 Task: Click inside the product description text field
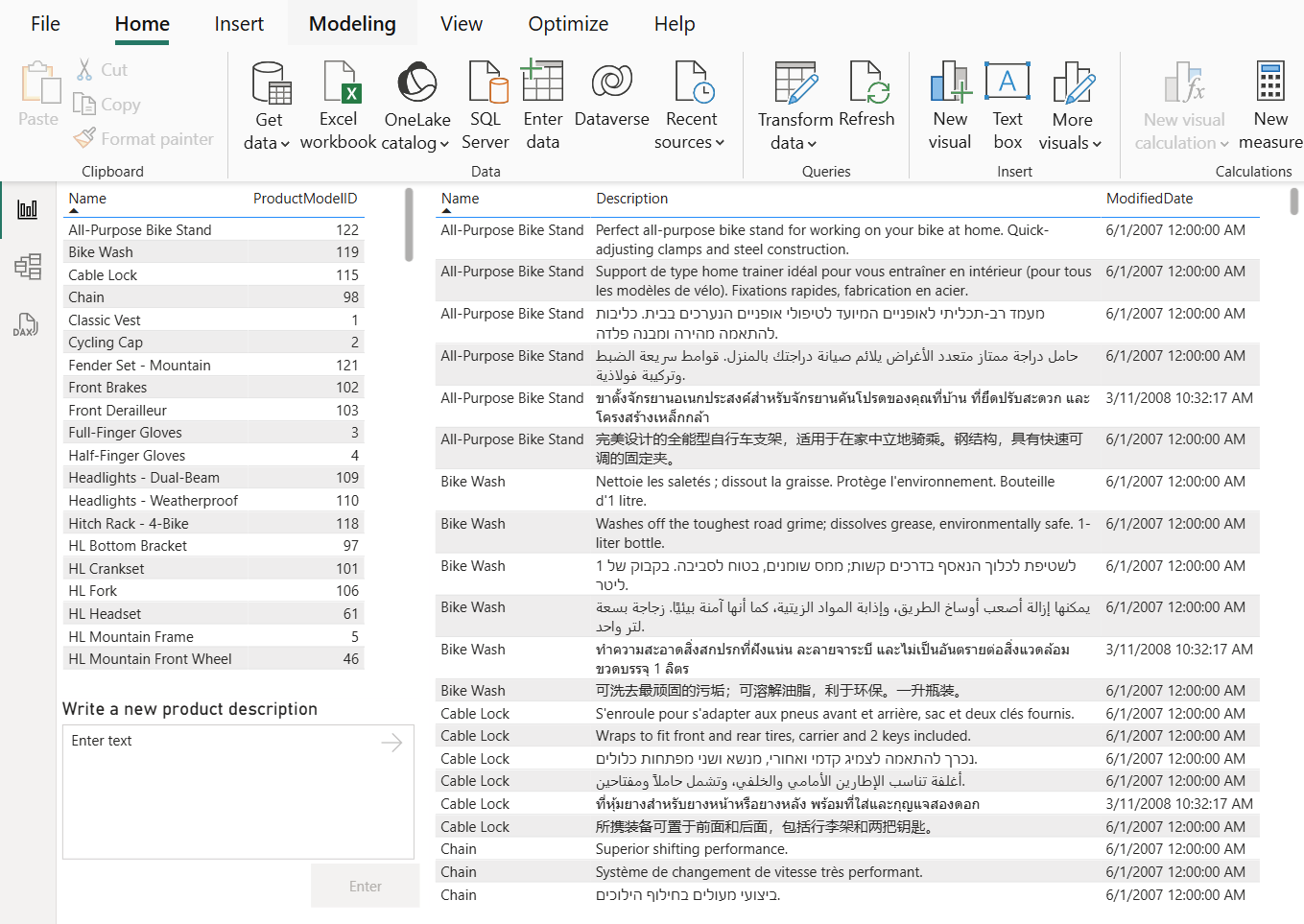[x=237, y=791]
